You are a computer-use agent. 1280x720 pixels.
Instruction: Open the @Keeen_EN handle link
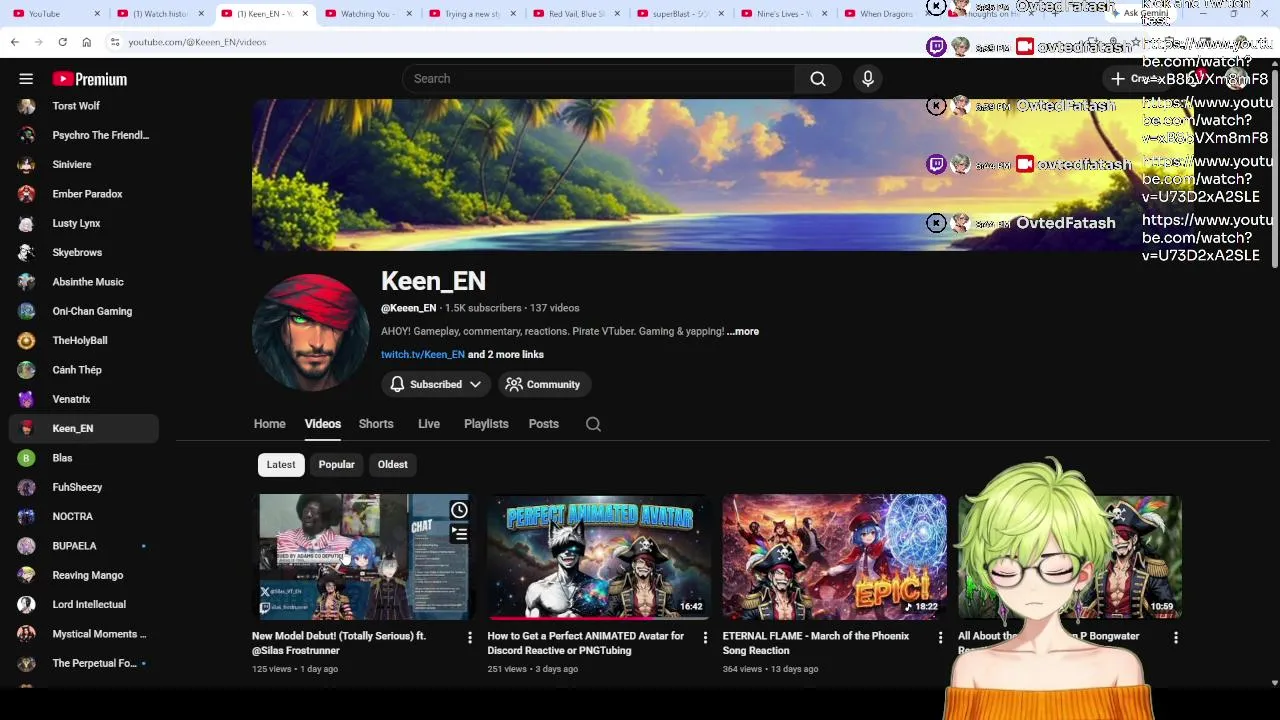pos(408,308)
